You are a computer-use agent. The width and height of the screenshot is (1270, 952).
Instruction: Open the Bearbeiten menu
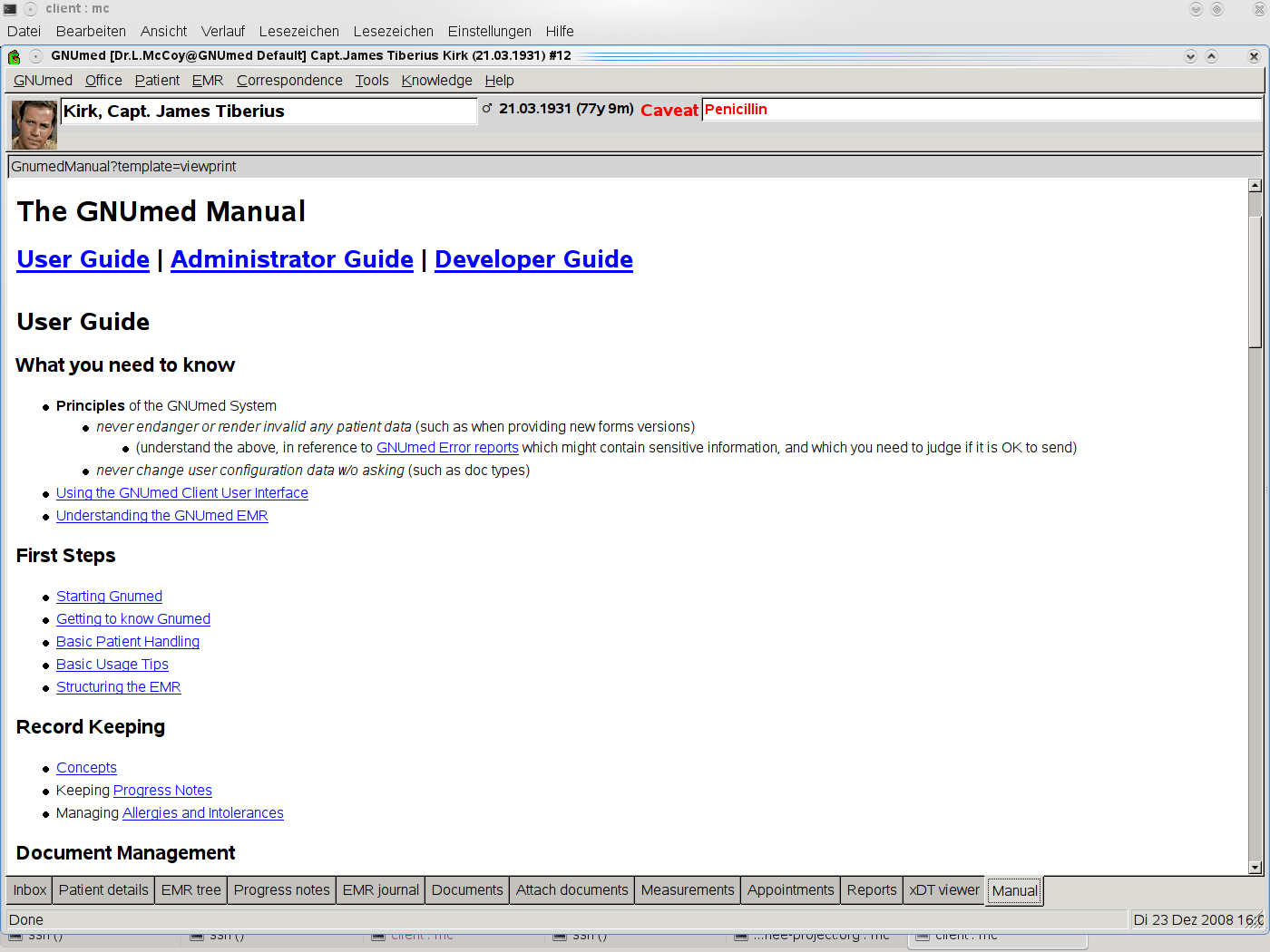pos(91,31)
